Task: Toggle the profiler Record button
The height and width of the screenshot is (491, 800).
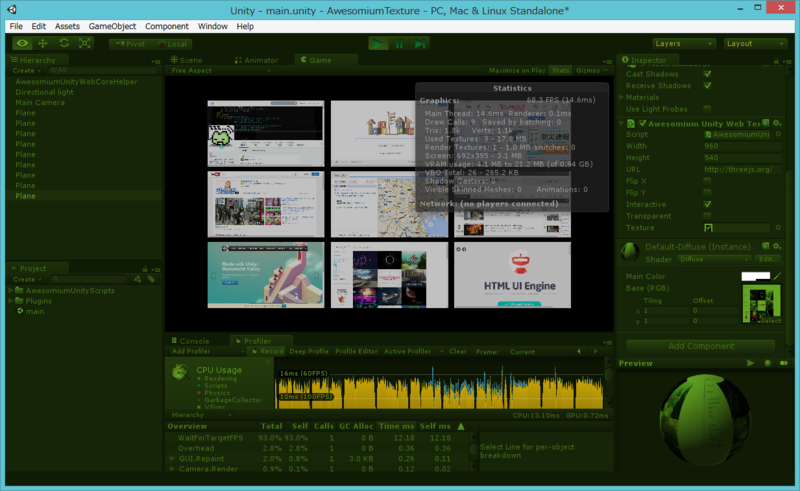Action: coord(268,351)
